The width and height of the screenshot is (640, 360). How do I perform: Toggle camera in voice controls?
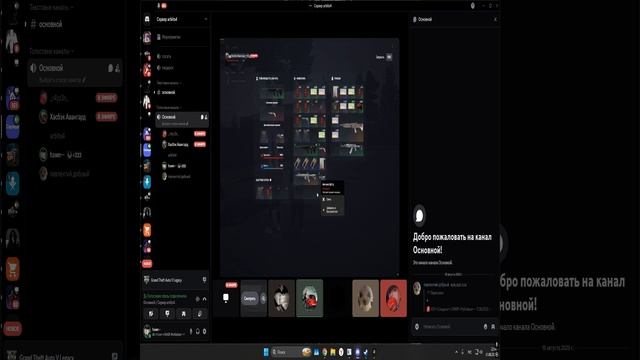click(x=151, y=313)
